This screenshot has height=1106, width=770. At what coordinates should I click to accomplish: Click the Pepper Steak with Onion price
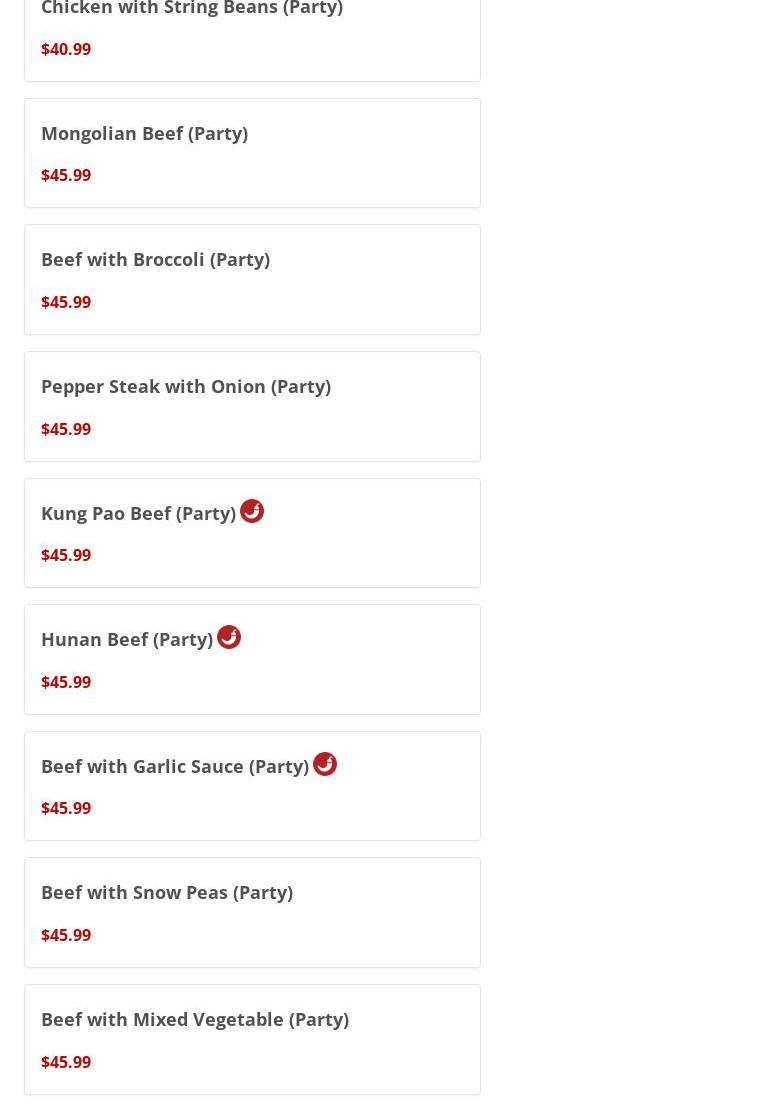[x=66, y=429]
